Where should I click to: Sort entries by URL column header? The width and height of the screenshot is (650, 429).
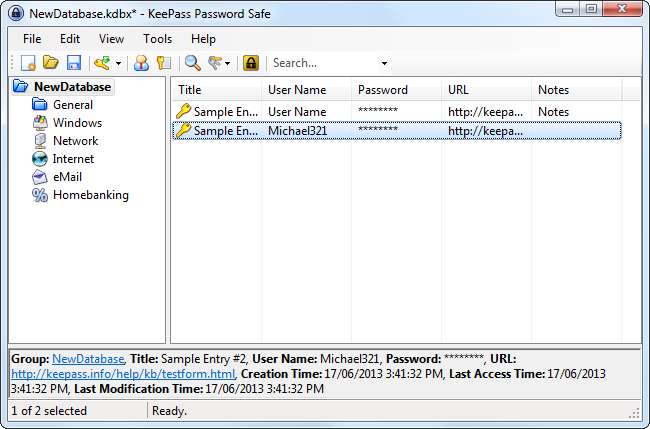(486, 90)
